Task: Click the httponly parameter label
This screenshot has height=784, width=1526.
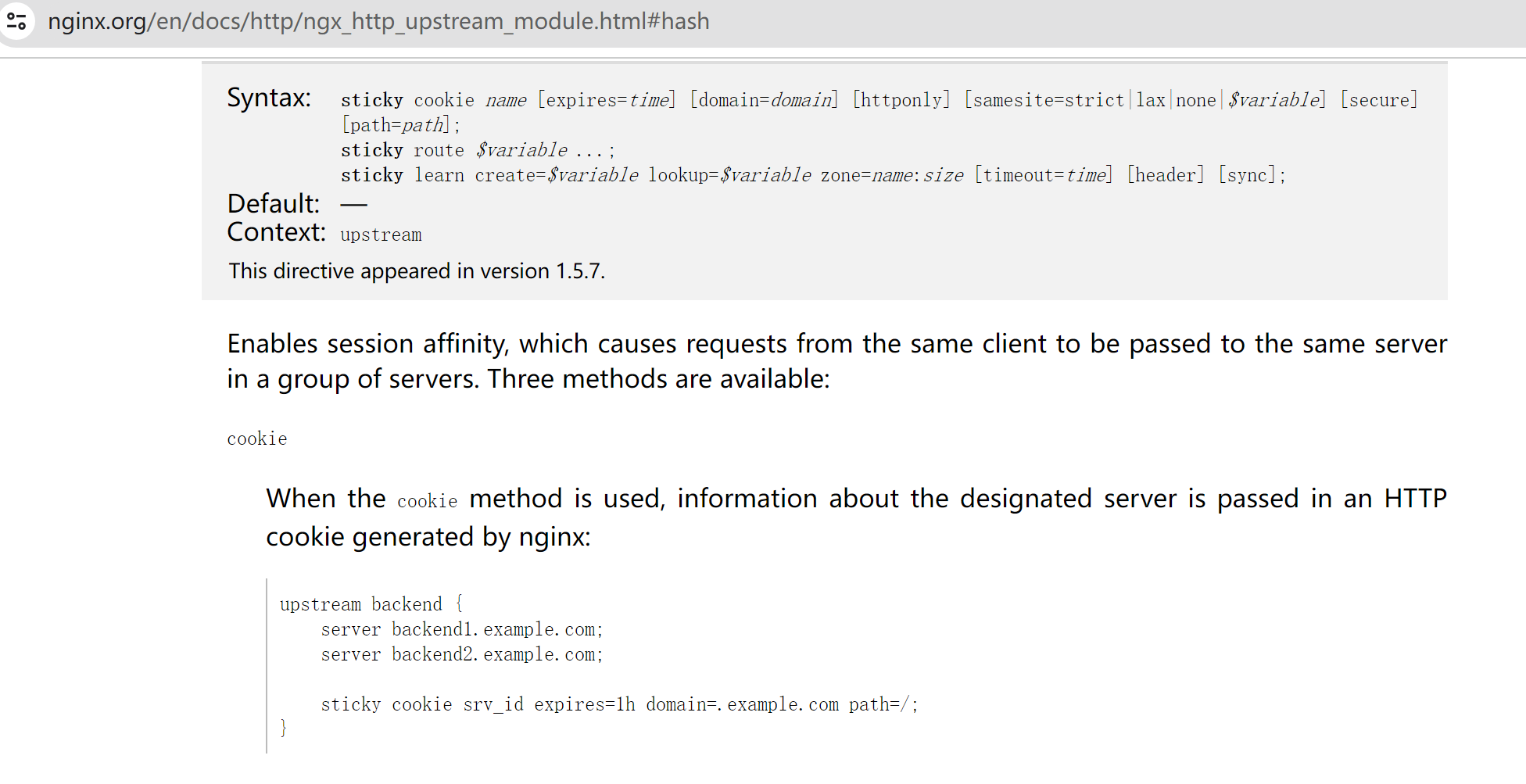Action: coord(901,99)
